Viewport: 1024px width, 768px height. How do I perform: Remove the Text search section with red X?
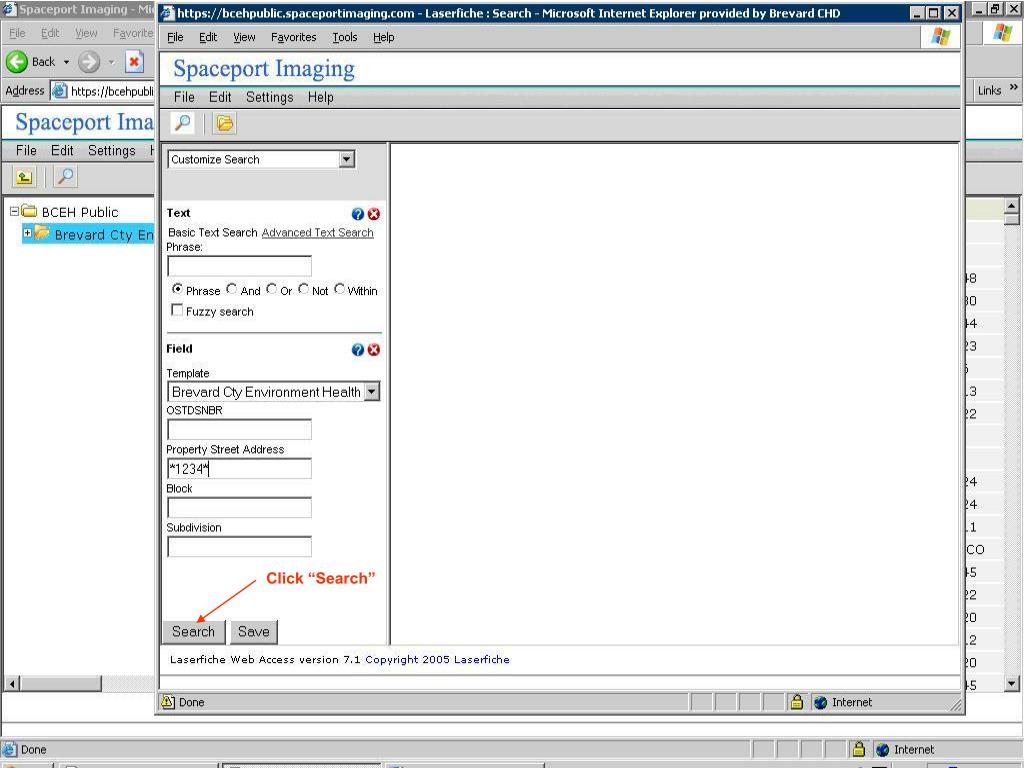click(x=374, y=214)
